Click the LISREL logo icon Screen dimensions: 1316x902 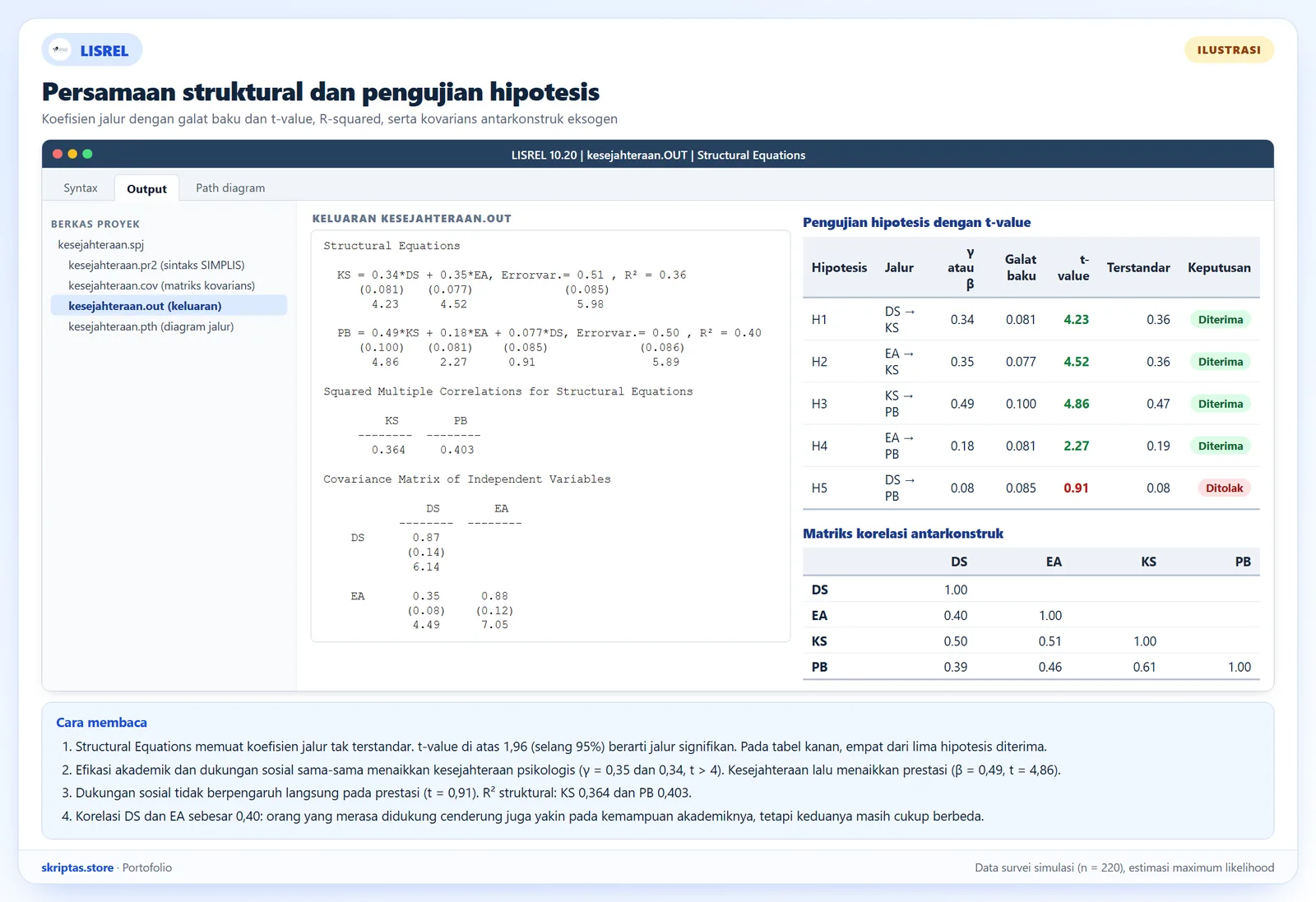coord(60,50)
